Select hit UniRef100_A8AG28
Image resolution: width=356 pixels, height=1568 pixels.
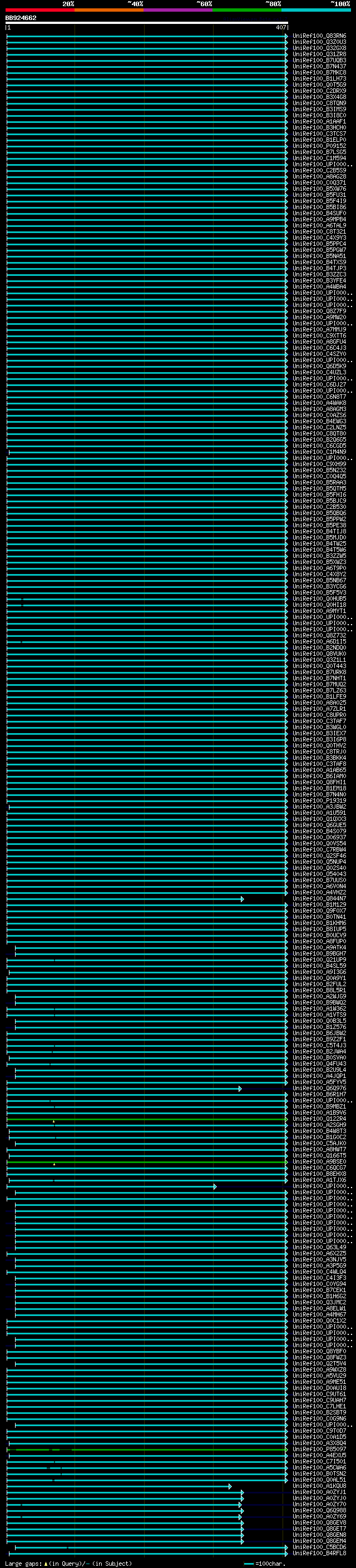click(319, 176)
